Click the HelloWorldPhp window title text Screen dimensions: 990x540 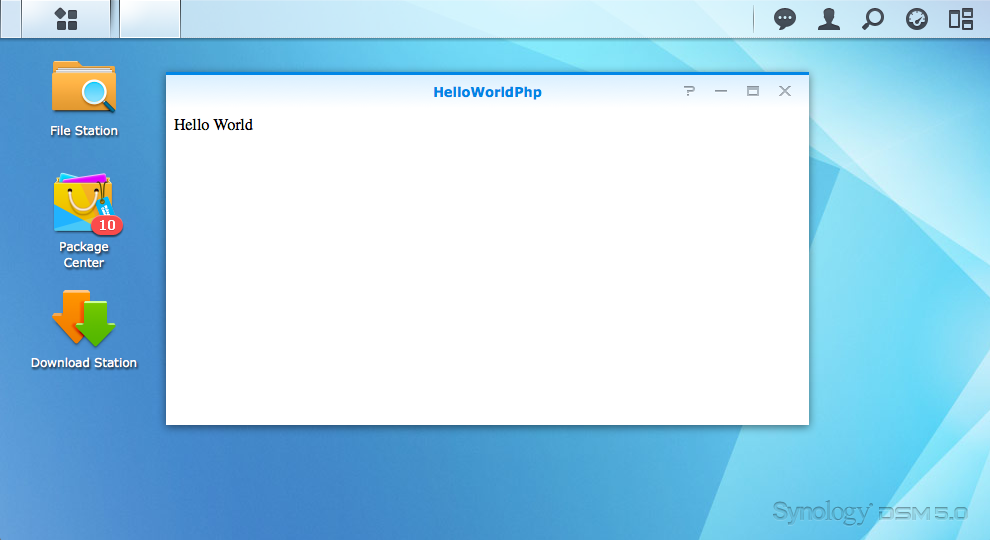point(487,92)
